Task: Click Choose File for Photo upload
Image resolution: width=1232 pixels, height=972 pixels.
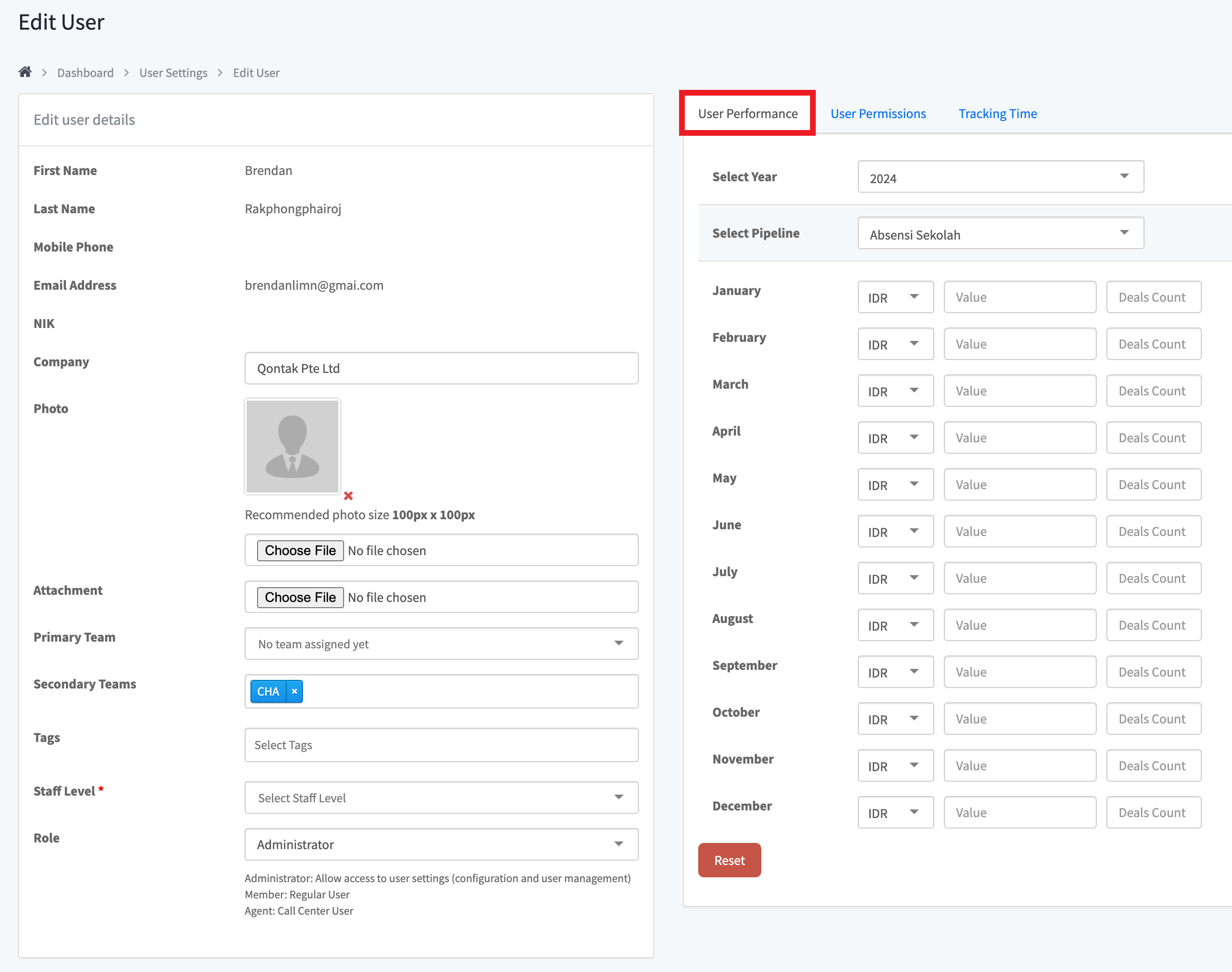Action: click(300, 550)
